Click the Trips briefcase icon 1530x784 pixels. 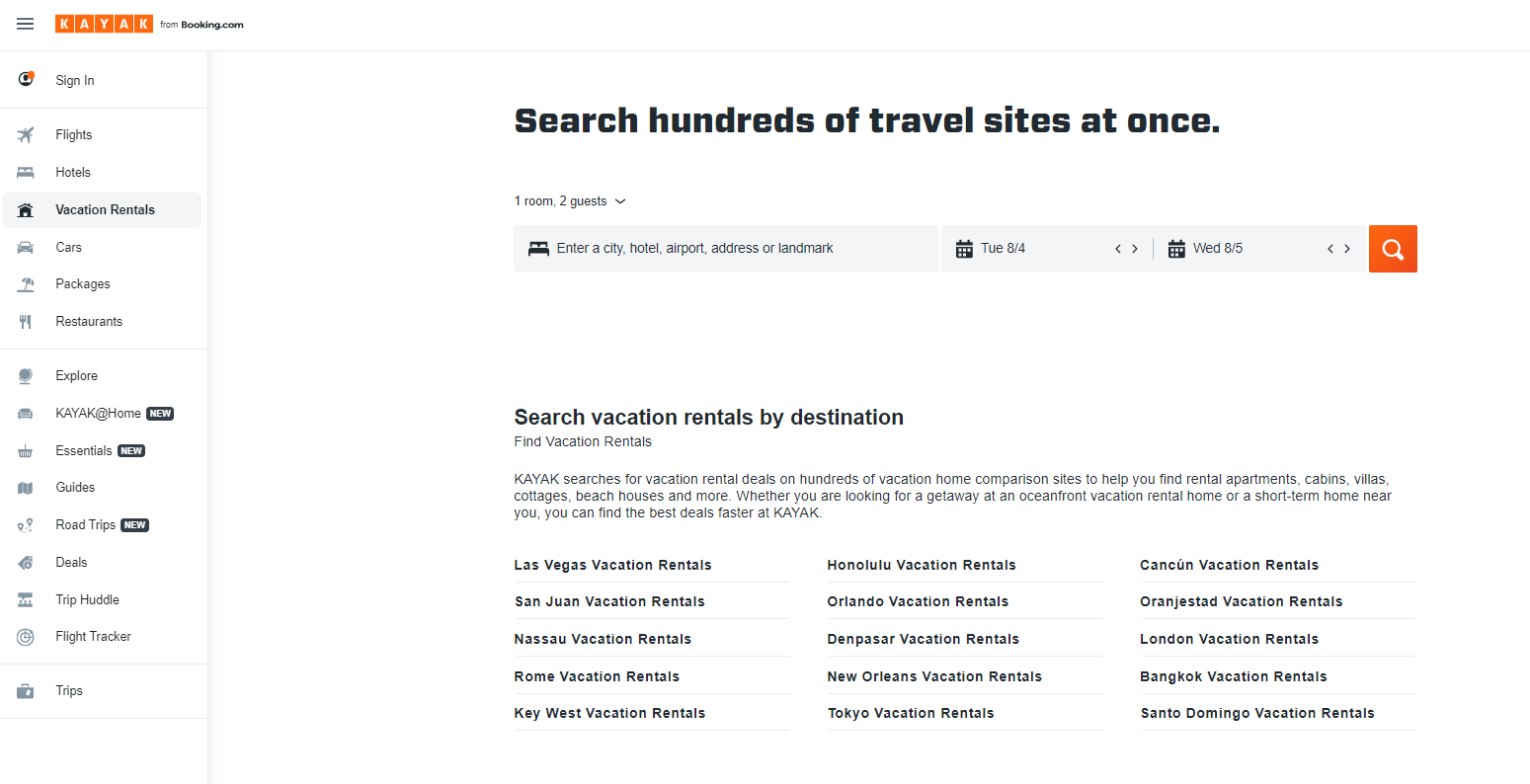pos(26,691)
